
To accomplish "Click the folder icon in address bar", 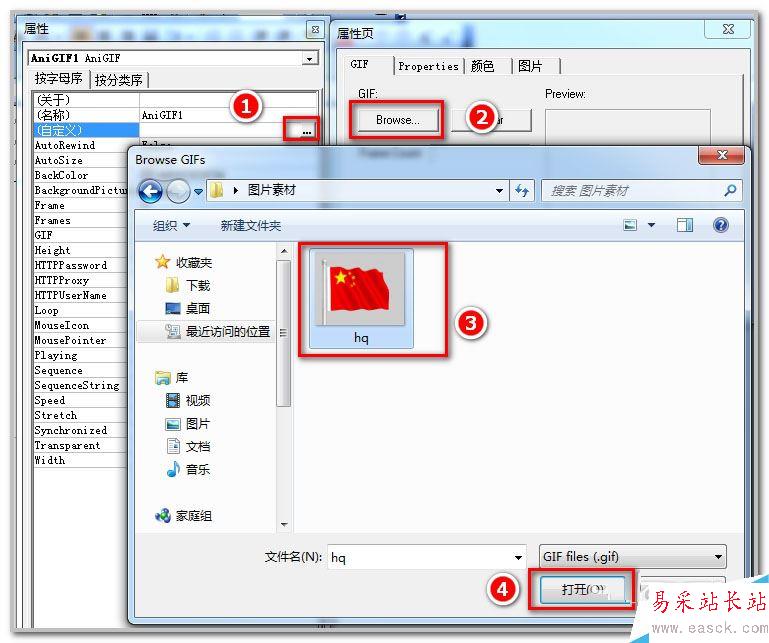I will 217,190.
